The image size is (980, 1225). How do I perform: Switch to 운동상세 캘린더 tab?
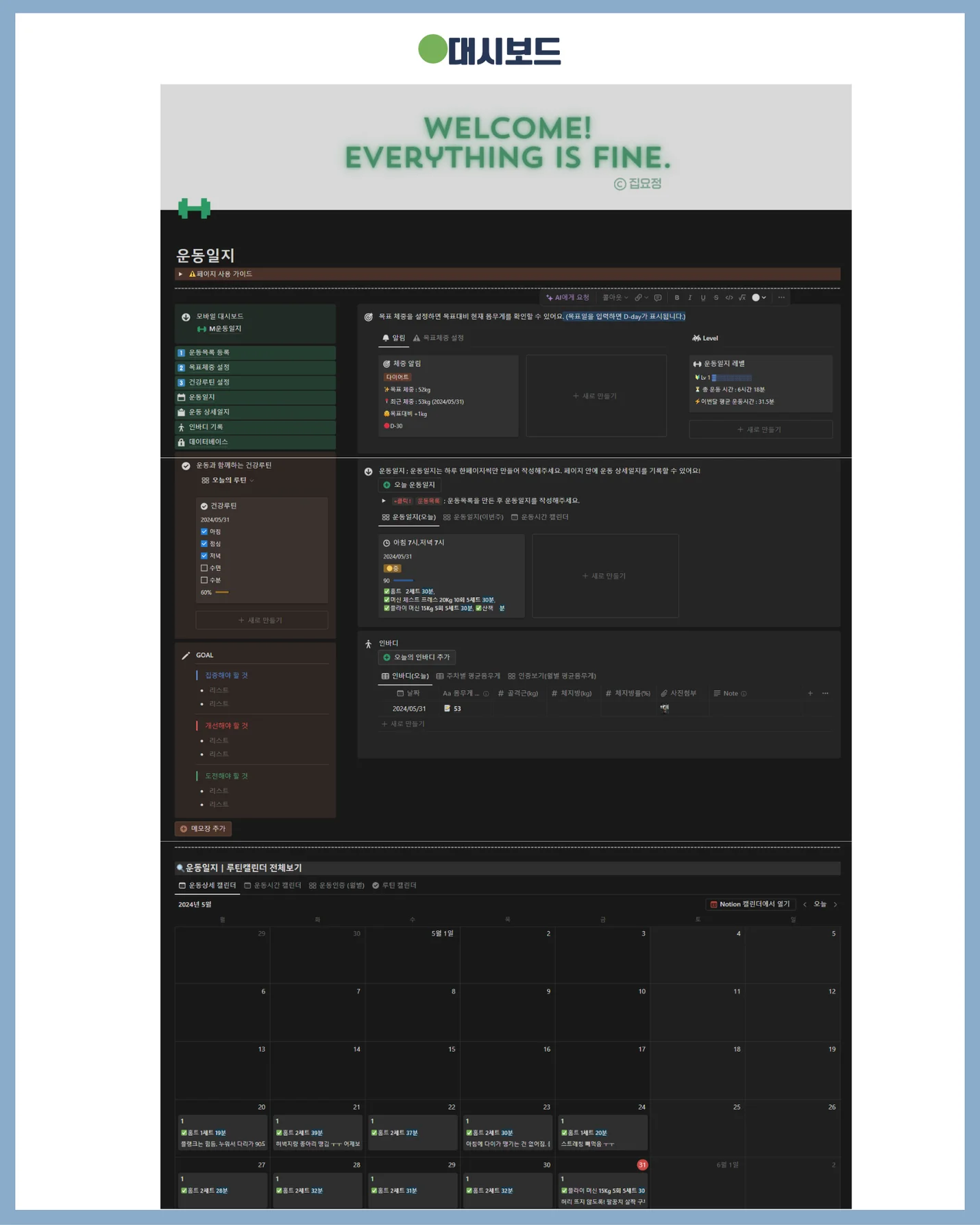pyautogui.click(x=207, y=886)
